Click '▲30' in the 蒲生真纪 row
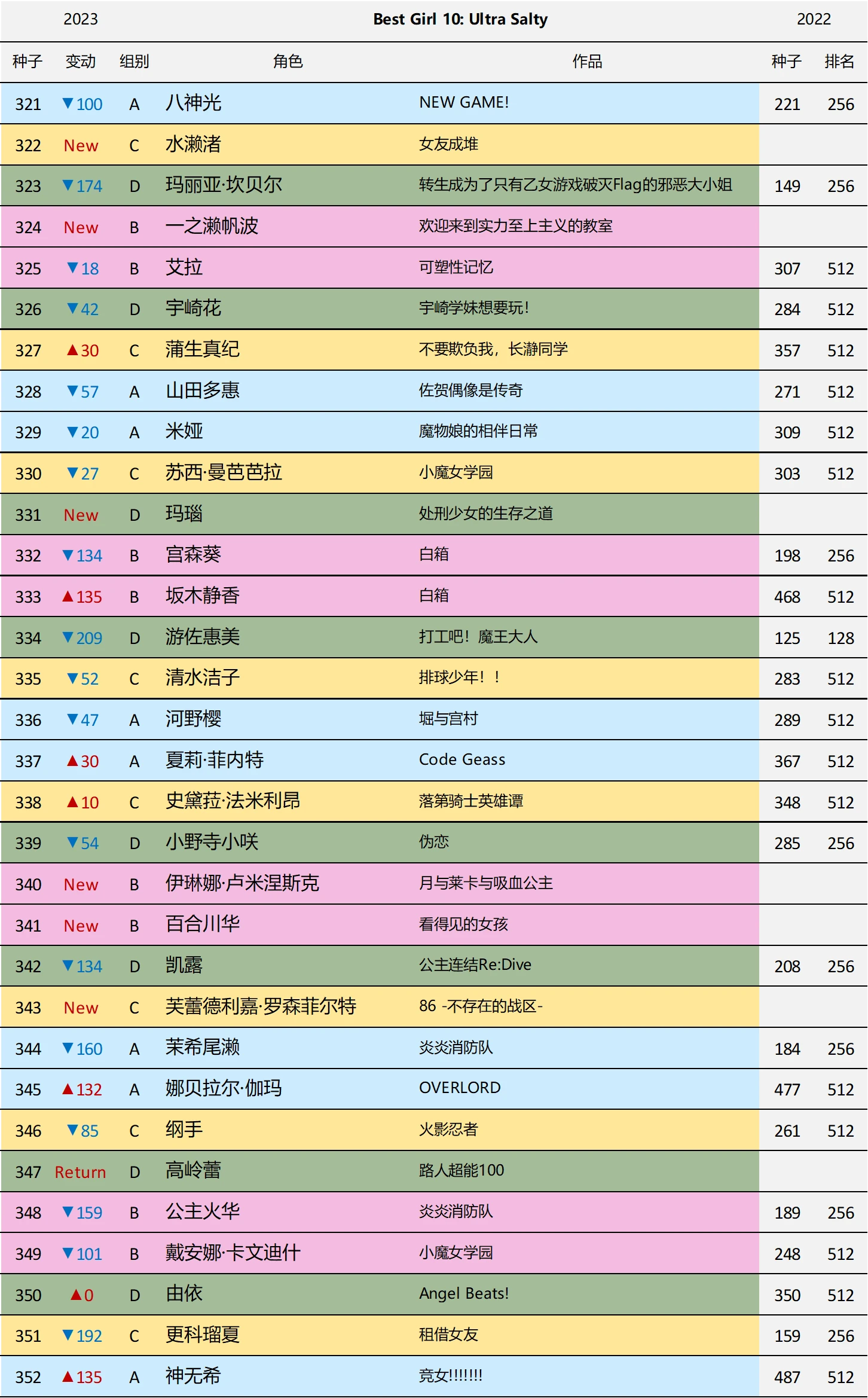The height and width of the screenshot is (1398, 868). [82, 351]
